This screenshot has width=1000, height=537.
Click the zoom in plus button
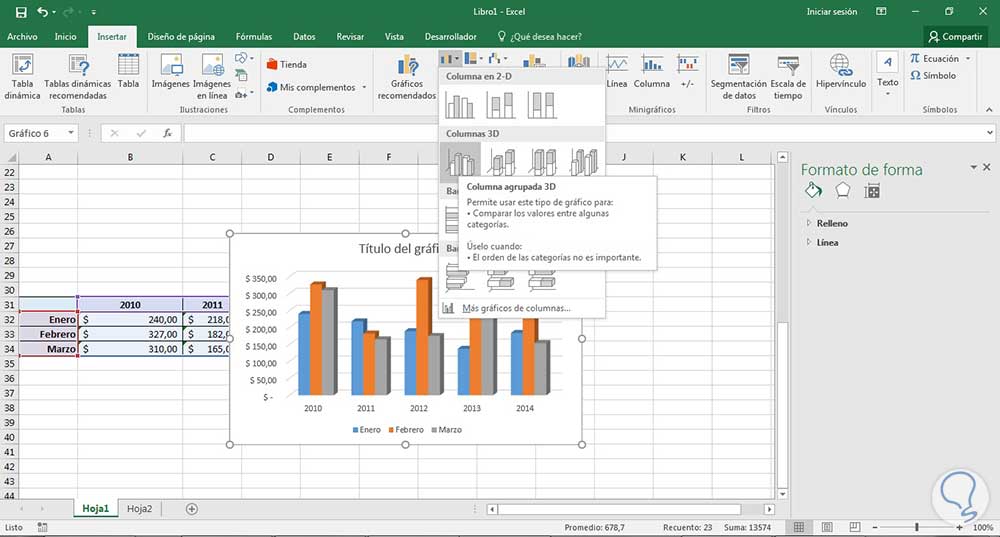[959, 527]
